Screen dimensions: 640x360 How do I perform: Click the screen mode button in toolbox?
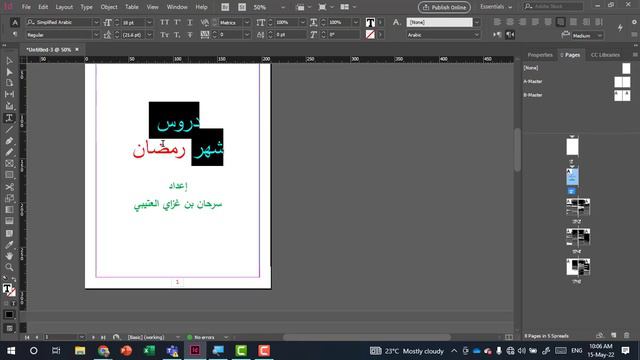(9, 328)
